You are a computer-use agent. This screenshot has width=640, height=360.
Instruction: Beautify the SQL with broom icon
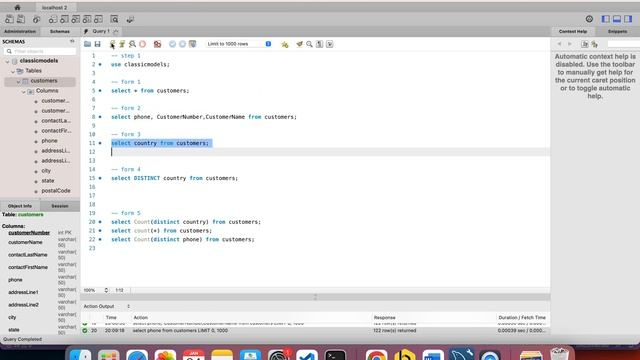300,44
